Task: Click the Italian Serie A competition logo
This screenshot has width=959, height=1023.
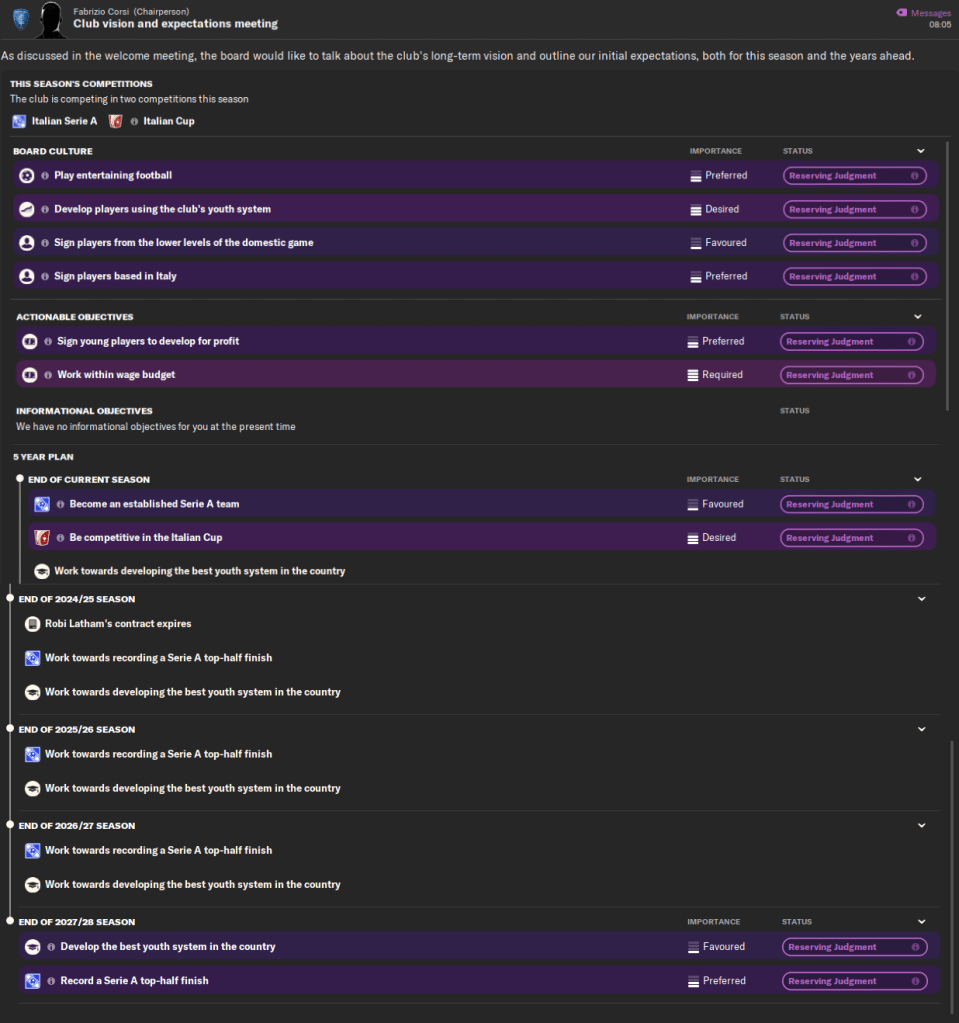Action: 19,121
